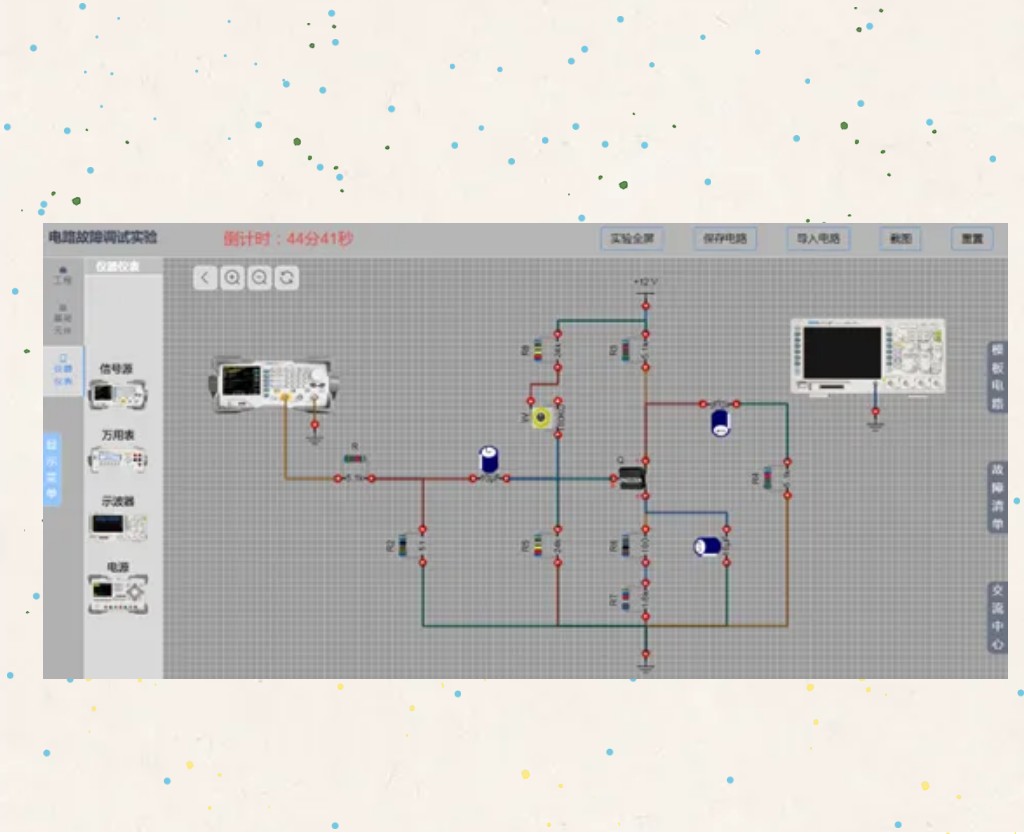1024x834 pixels.
Task: Click the 导入电路 import circuit button
Action: (x=817, y=239)
